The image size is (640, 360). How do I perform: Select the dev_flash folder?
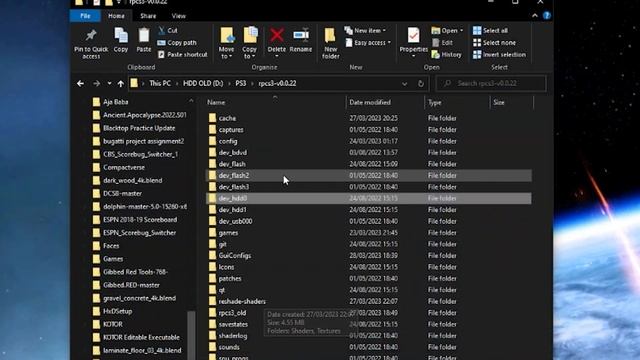[x=232, y=164]
